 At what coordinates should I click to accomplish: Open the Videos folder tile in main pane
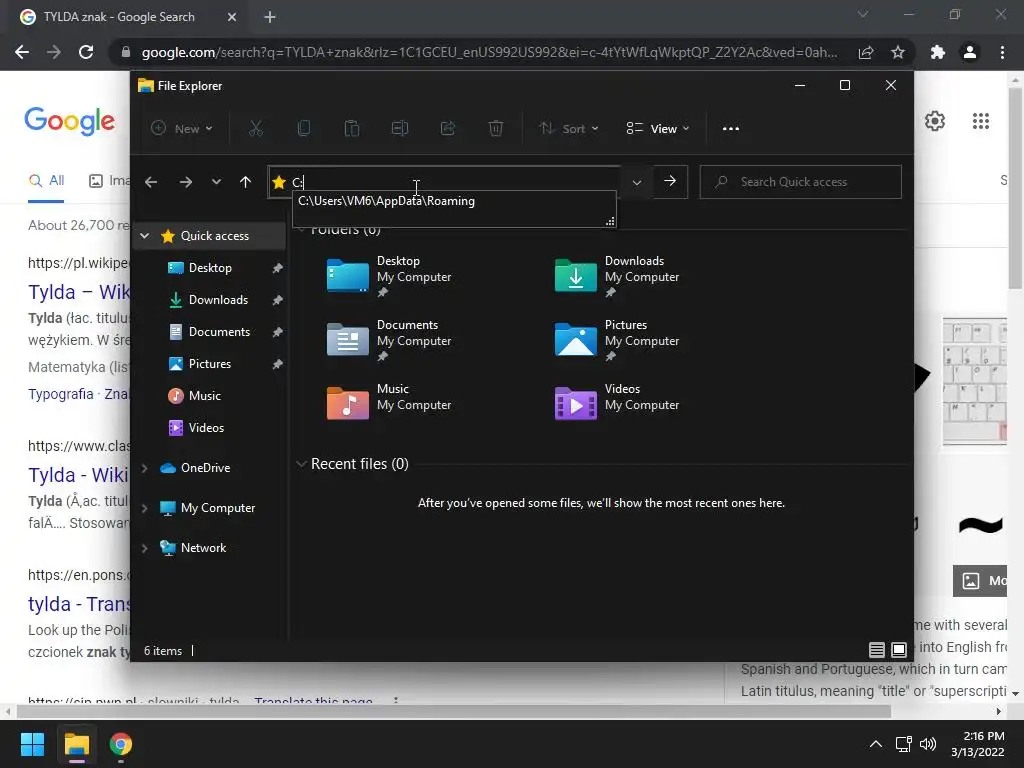(617, 403)
